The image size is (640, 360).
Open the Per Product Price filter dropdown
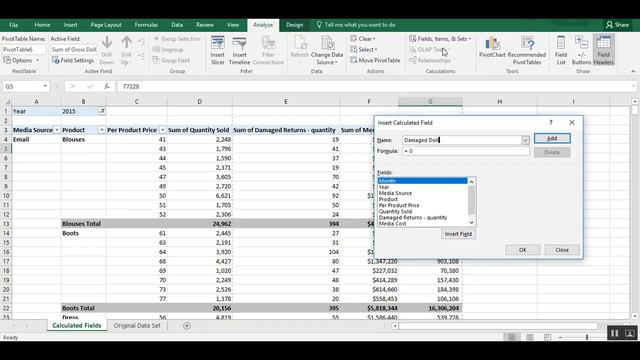[162, 130]
